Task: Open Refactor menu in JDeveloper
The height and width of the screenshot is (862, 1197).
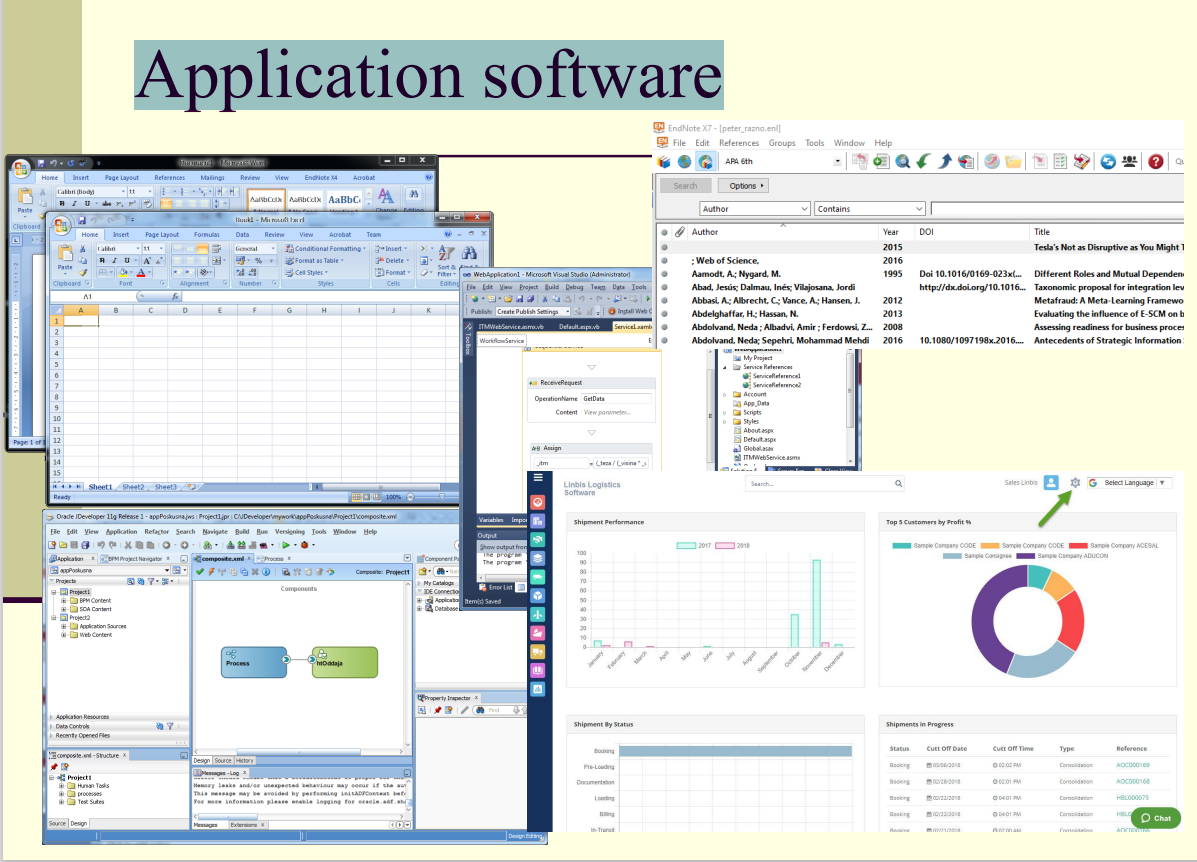Action: point(156,531)
